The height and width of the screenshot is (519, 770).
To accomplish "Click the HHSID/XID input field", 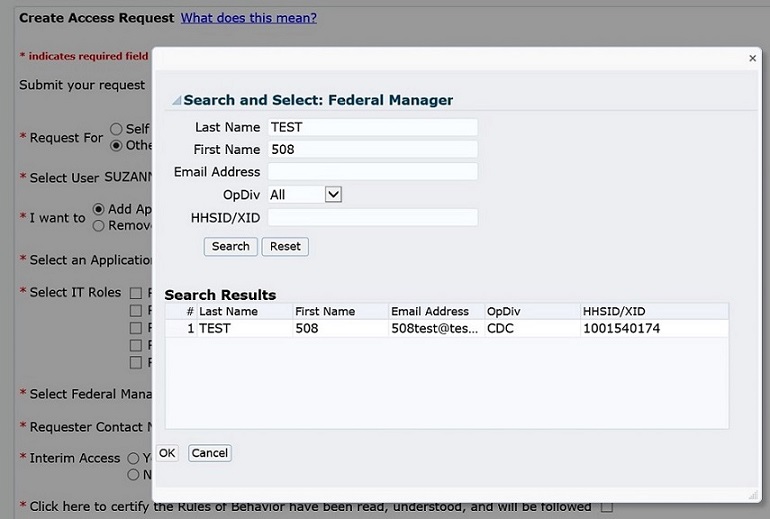I will tap(372, 217).
